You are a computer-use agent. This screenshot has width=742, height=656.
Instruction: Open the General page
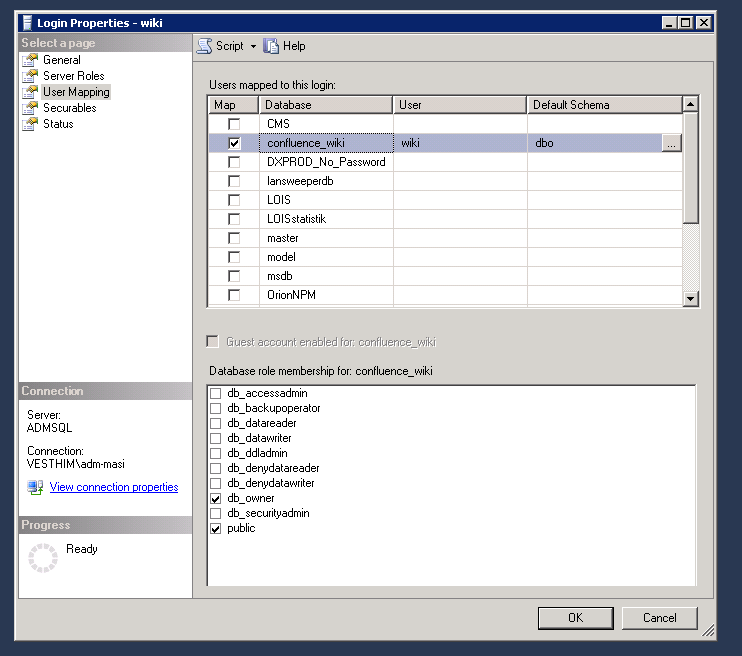(62, 60)
